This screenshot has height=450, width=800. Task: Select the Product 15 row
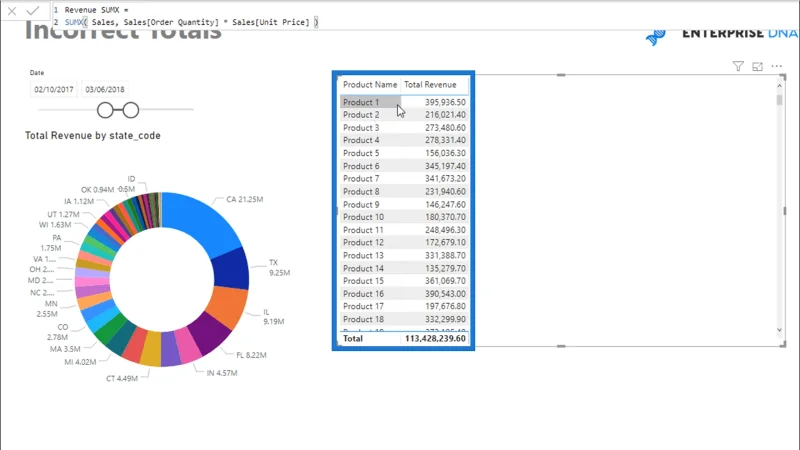click(x=404, y=281)
